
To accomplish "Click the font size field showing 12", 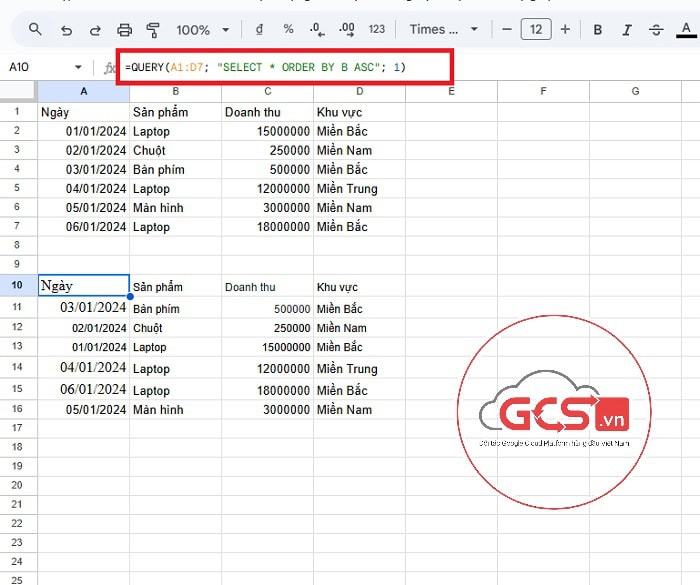I will pyautogui.click(x=536, y=30).
